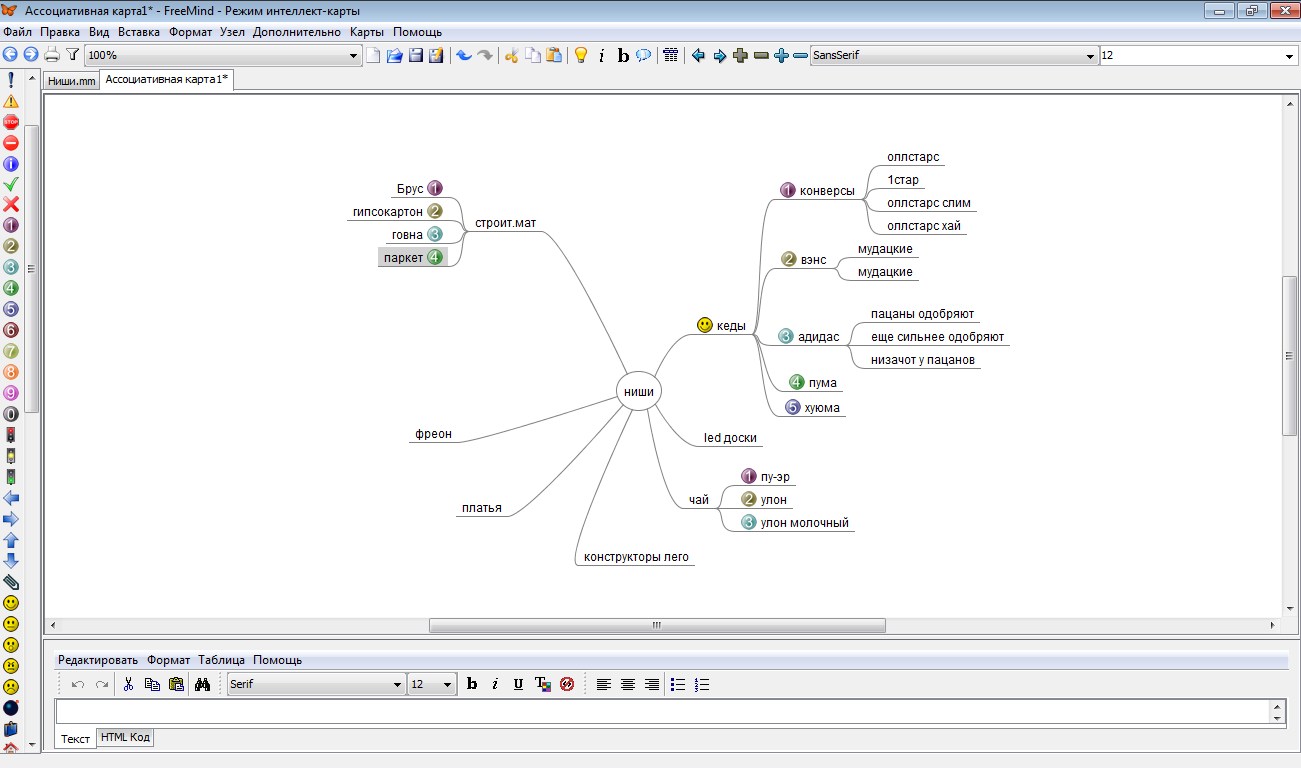Click the yellow warning triangle icon in the sidebar
Screen dimensions: 1301x768
pyautogui.click(x=11, y=101)
